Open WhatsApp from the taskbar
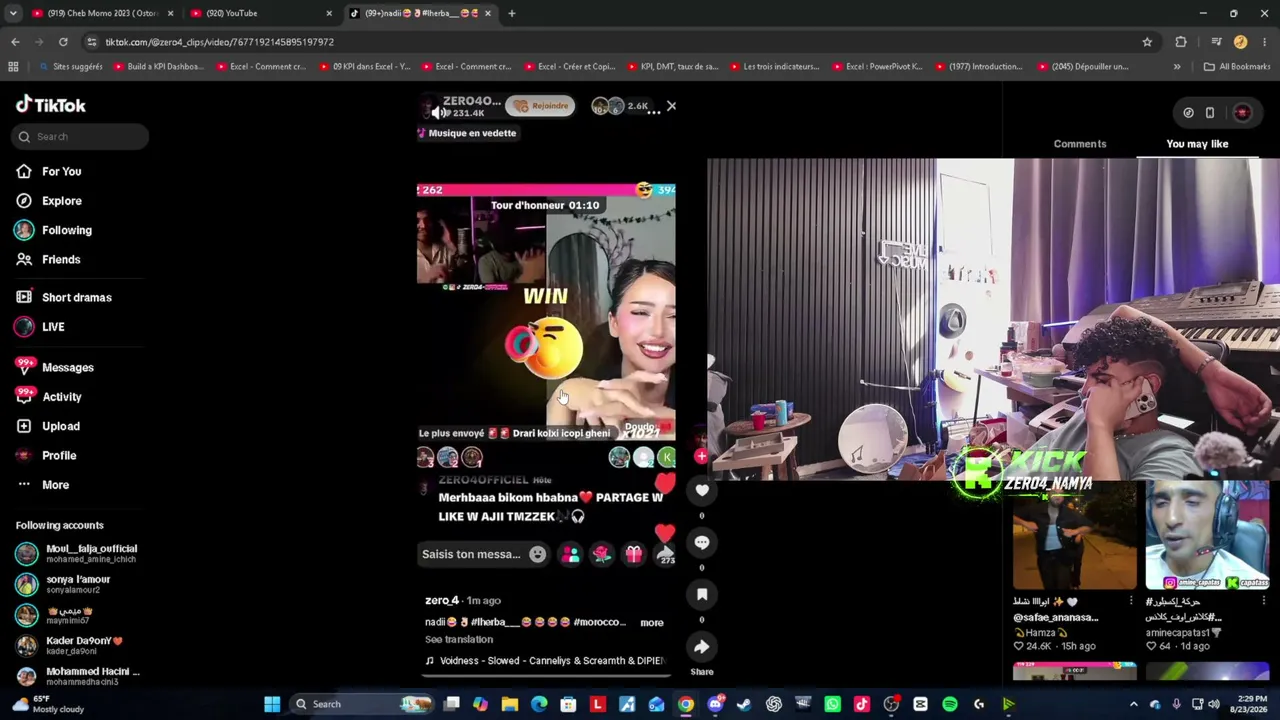 pos(833,704)
